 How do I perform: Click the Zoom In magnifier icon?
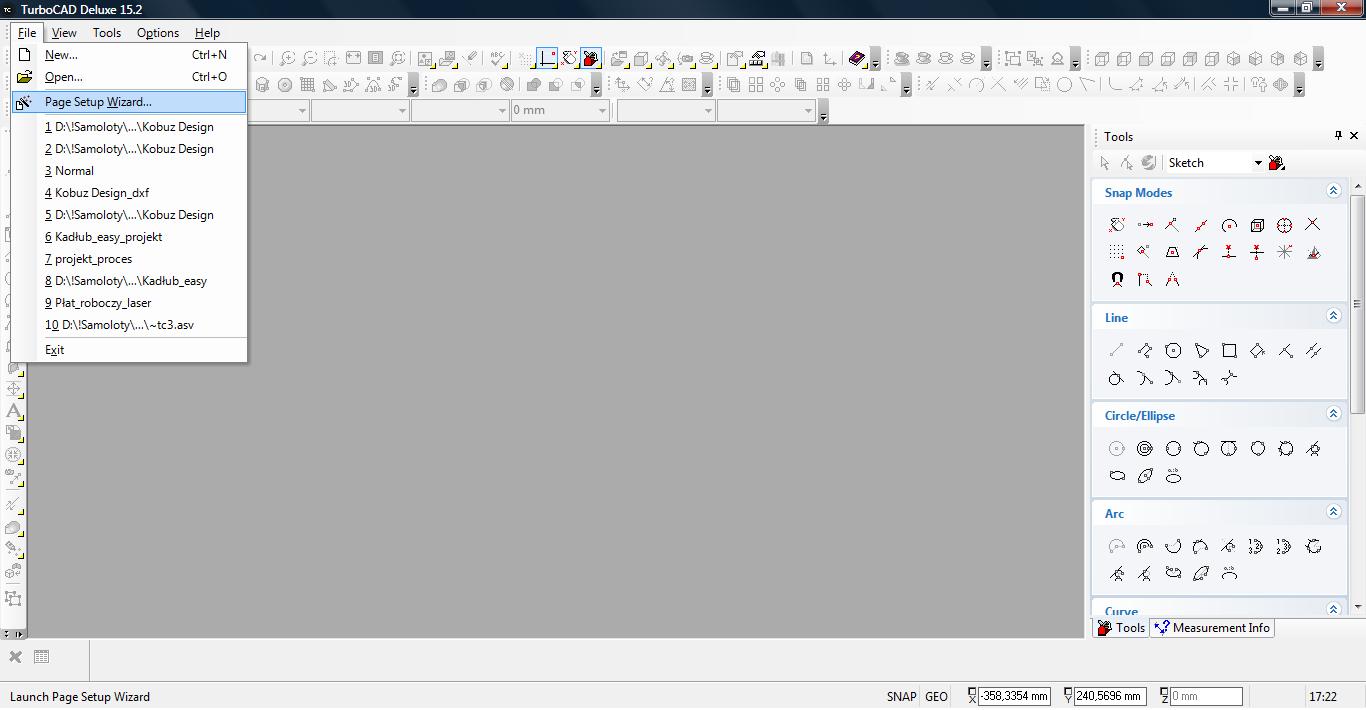pyautogui.click(x=287, y=59)
